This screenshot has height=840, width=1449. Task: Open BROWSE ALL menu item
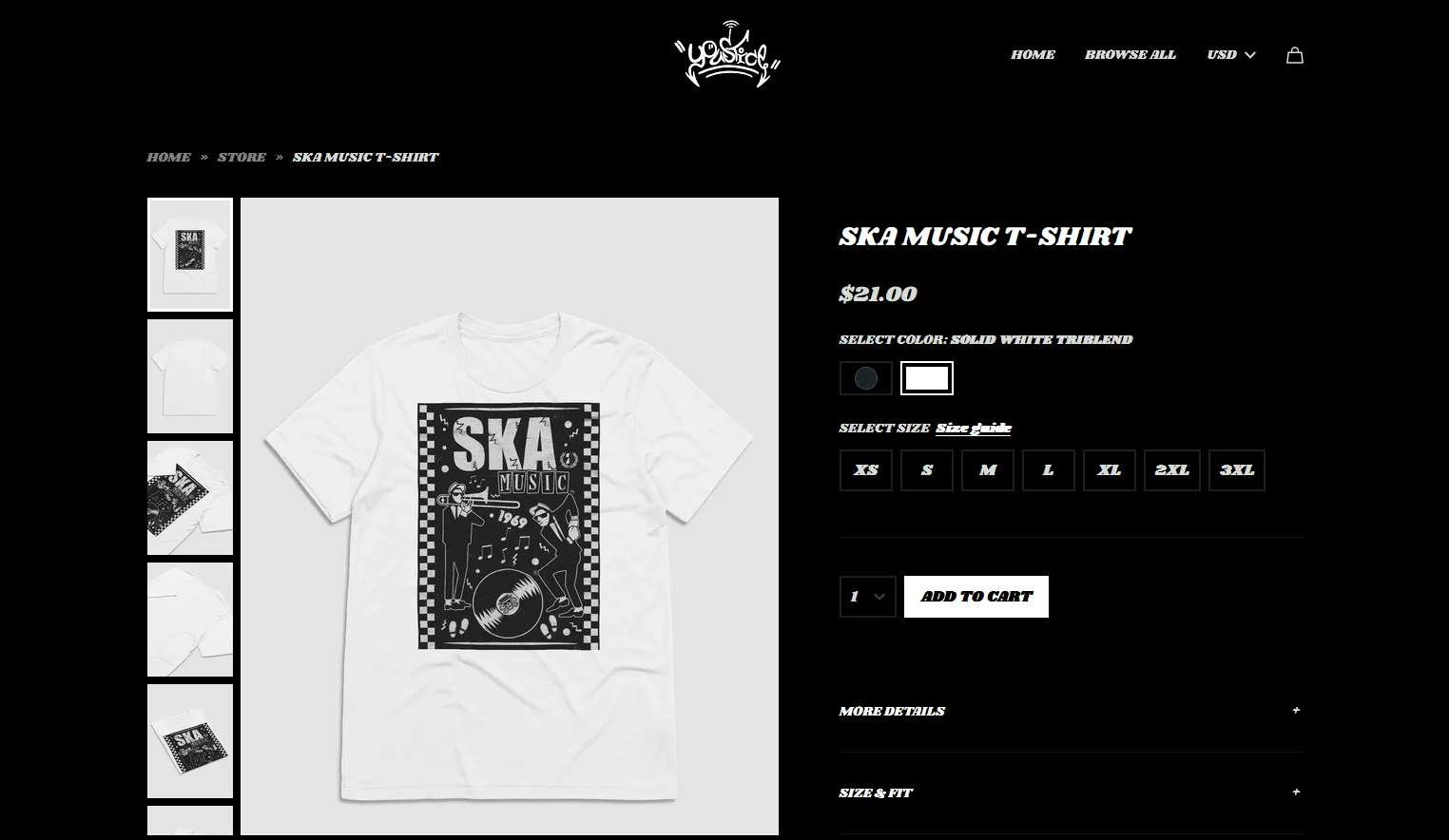pyautogui.click(x=1130, y=55)
